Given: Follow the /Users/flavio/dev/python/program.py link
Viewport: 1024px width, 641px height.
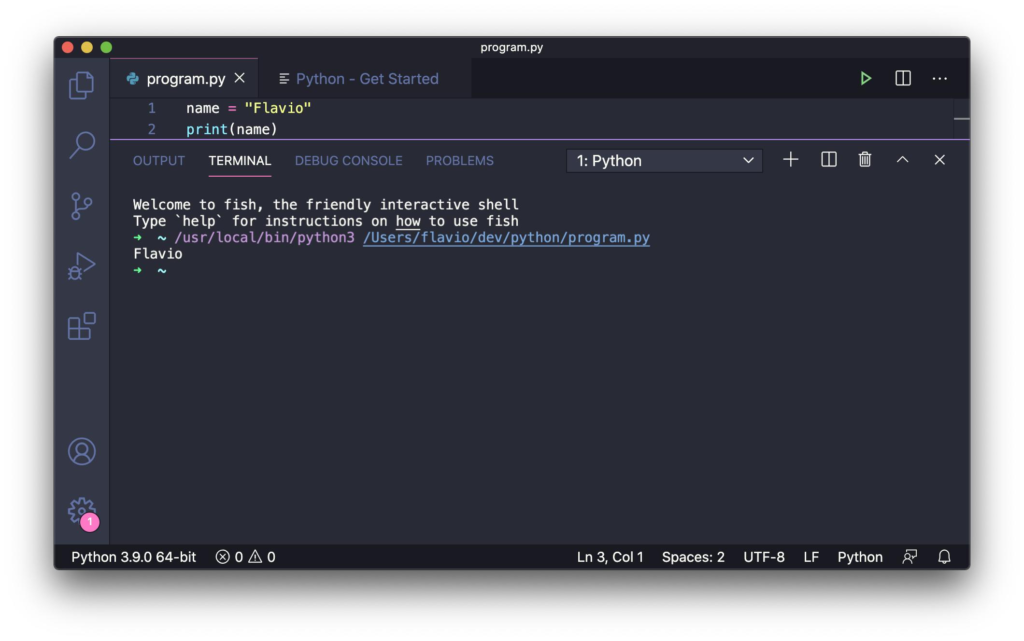Looking at the screenshot, I should (x=506, y=238).
